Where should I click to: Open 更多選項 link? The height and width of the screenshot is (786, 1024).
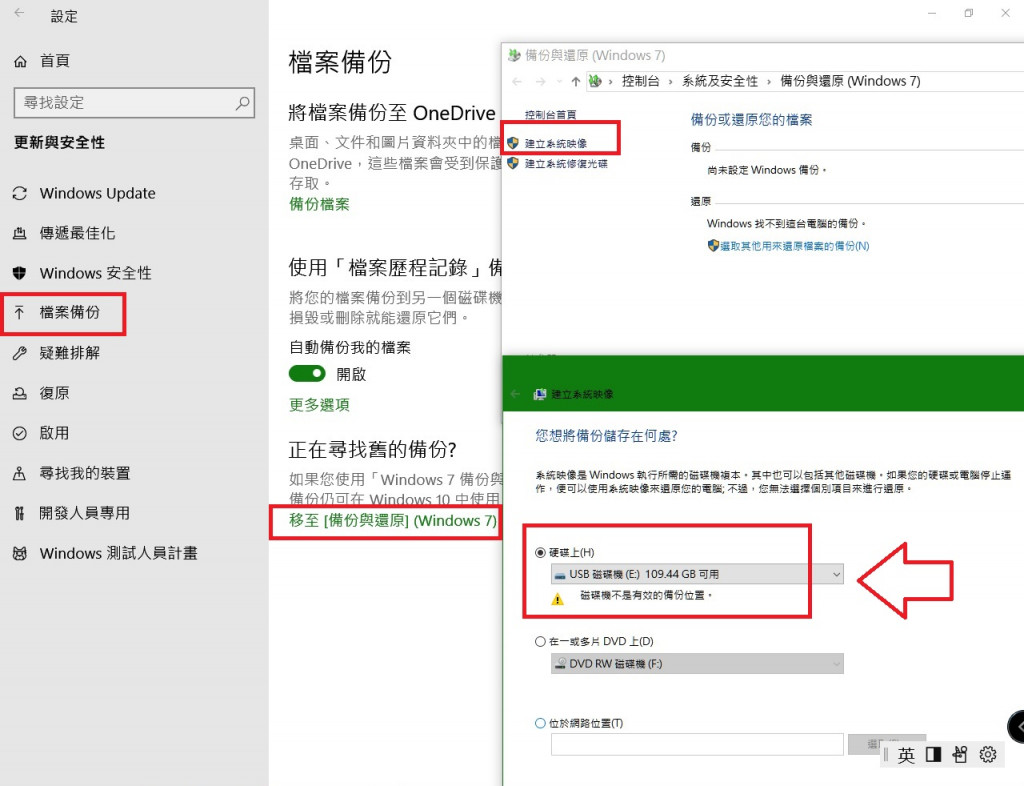click(319, 405)
